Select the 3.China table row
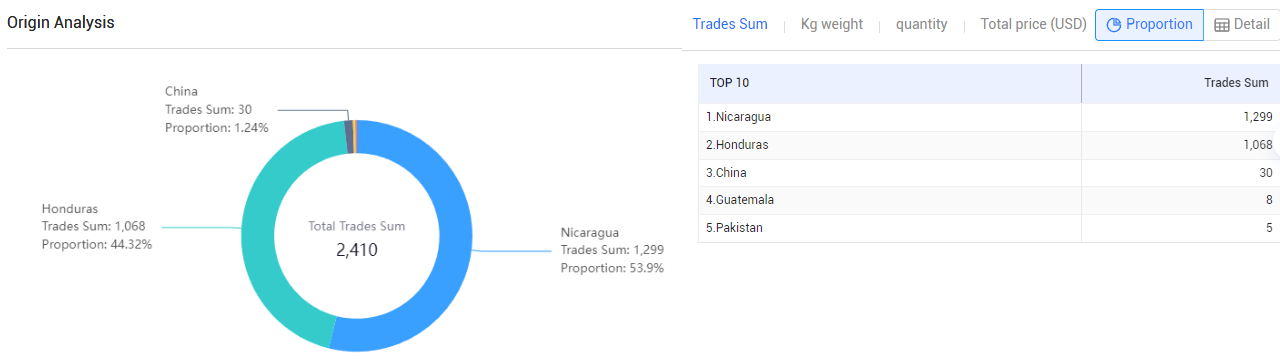 pos(989,173)
